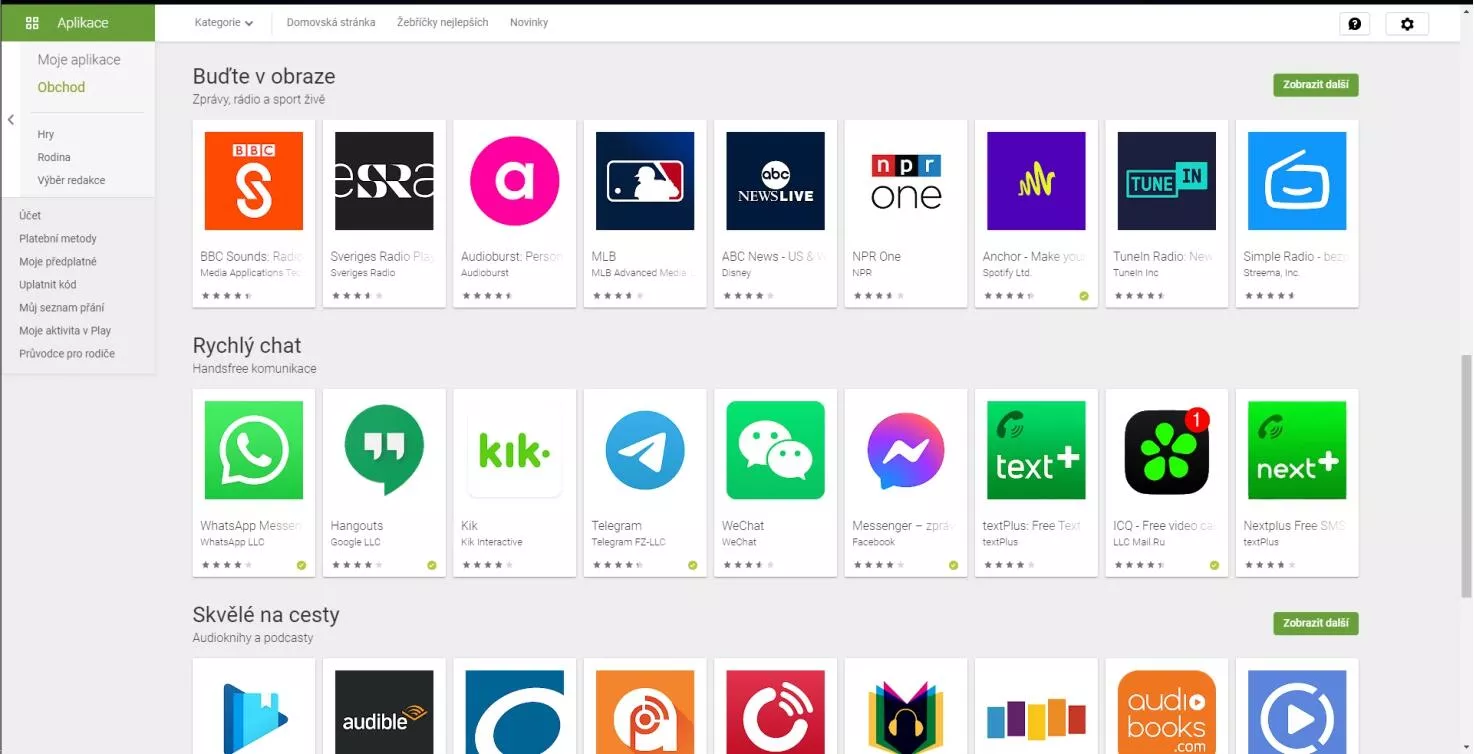1474x754 pixels.
Task: Open Žebříčky nejlepších tab
Action: click(442, 22)
